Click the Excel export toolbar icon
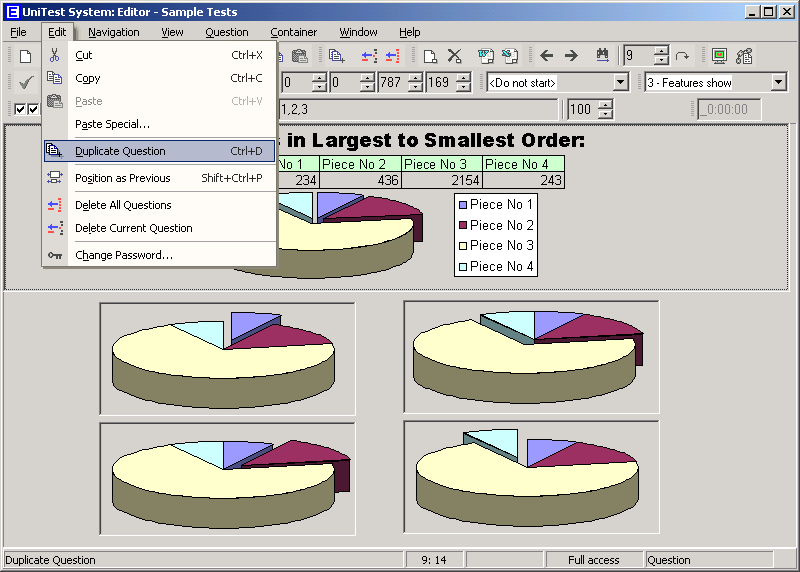 pyautogui.click(x=510, y=56)
